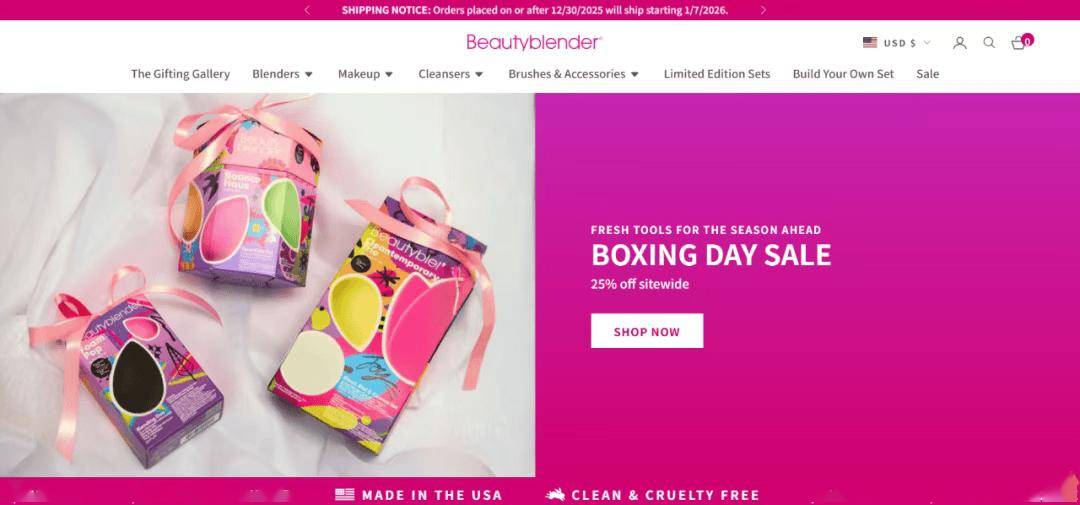Open The Gifting Gallery menu item

(180, 74)
